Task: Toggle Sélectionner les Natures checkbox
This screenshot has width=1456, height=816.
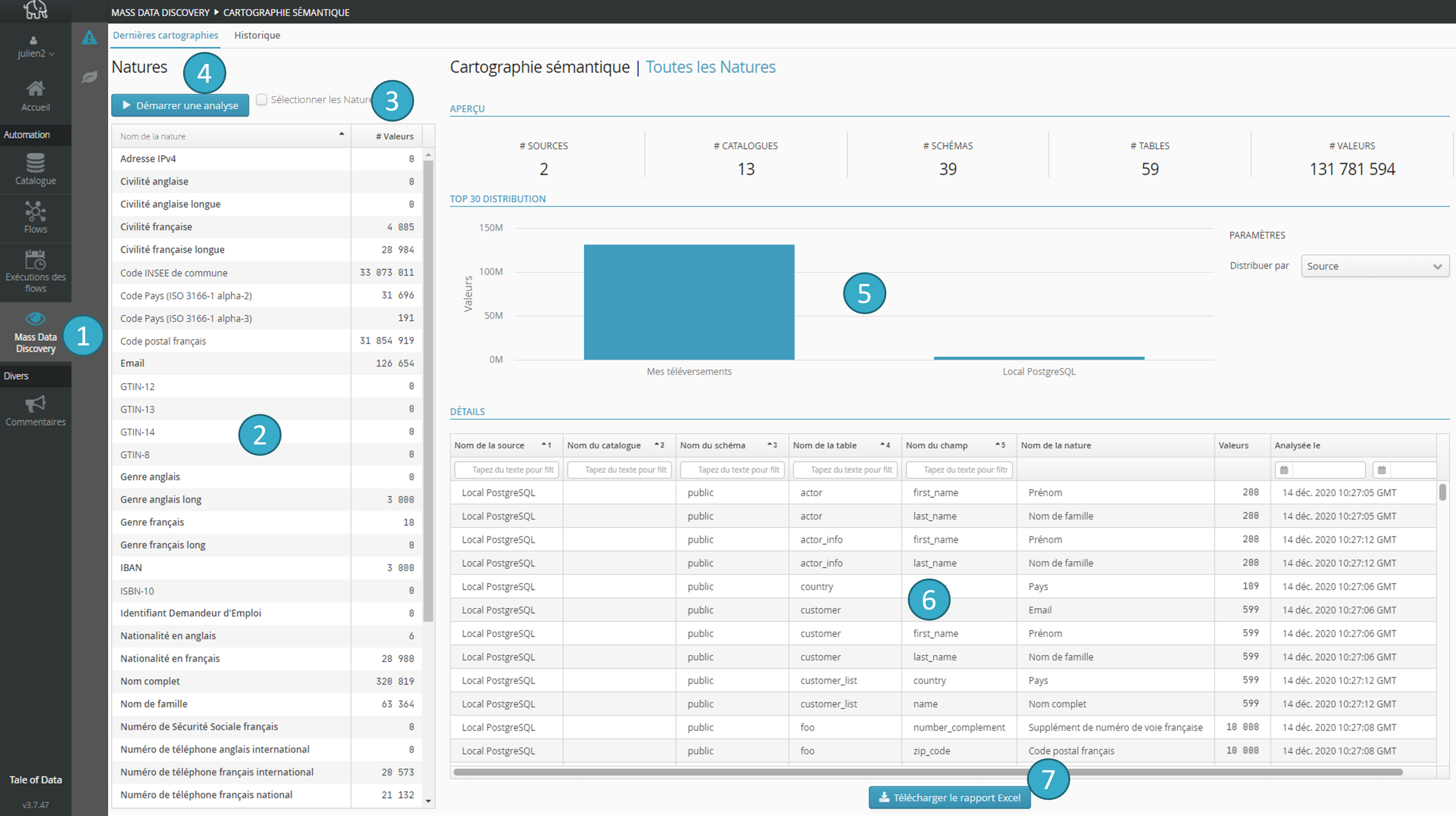Action: coord(262,100)
